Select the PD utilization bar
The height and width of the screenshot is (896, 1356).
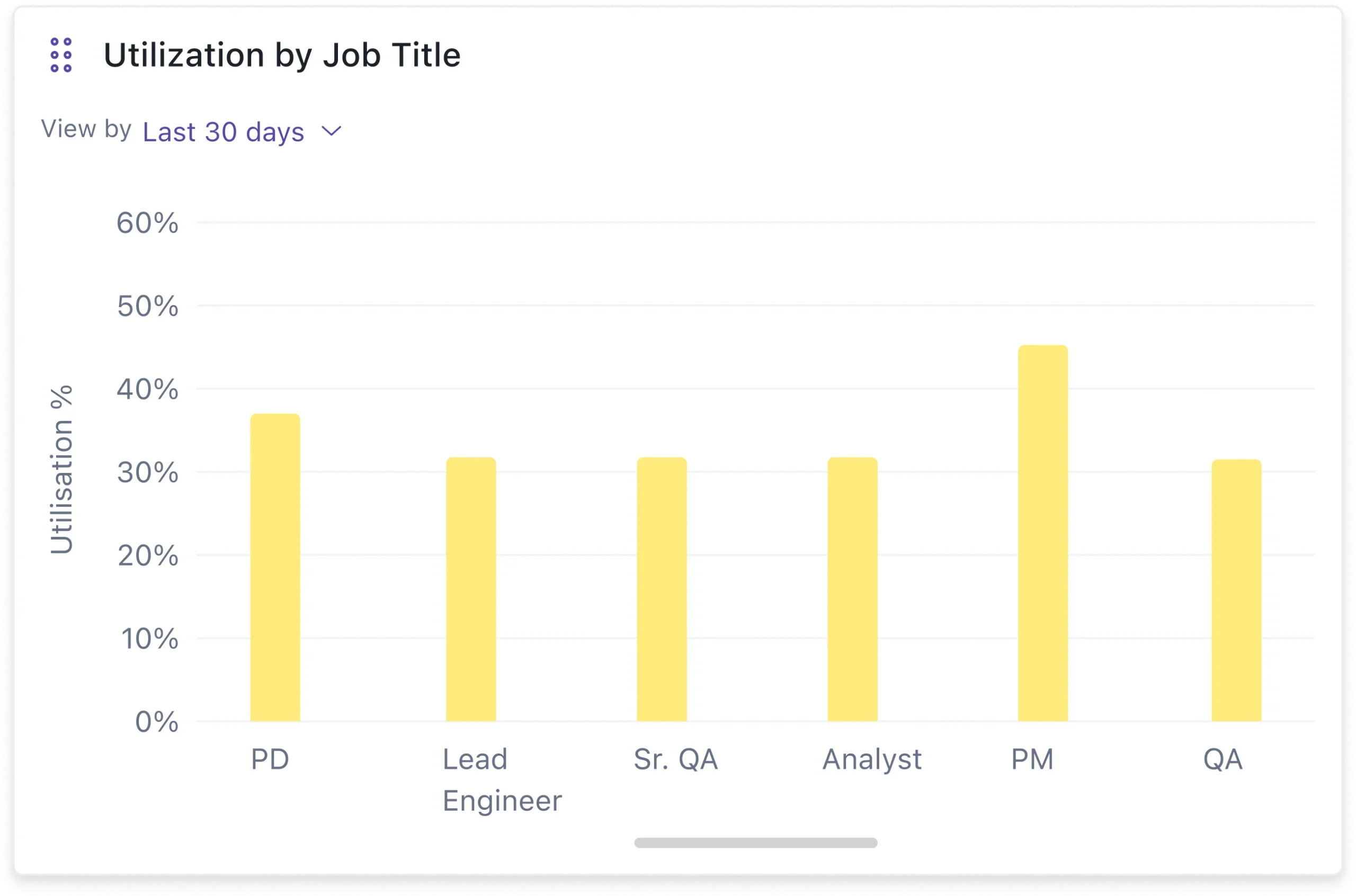275,568
